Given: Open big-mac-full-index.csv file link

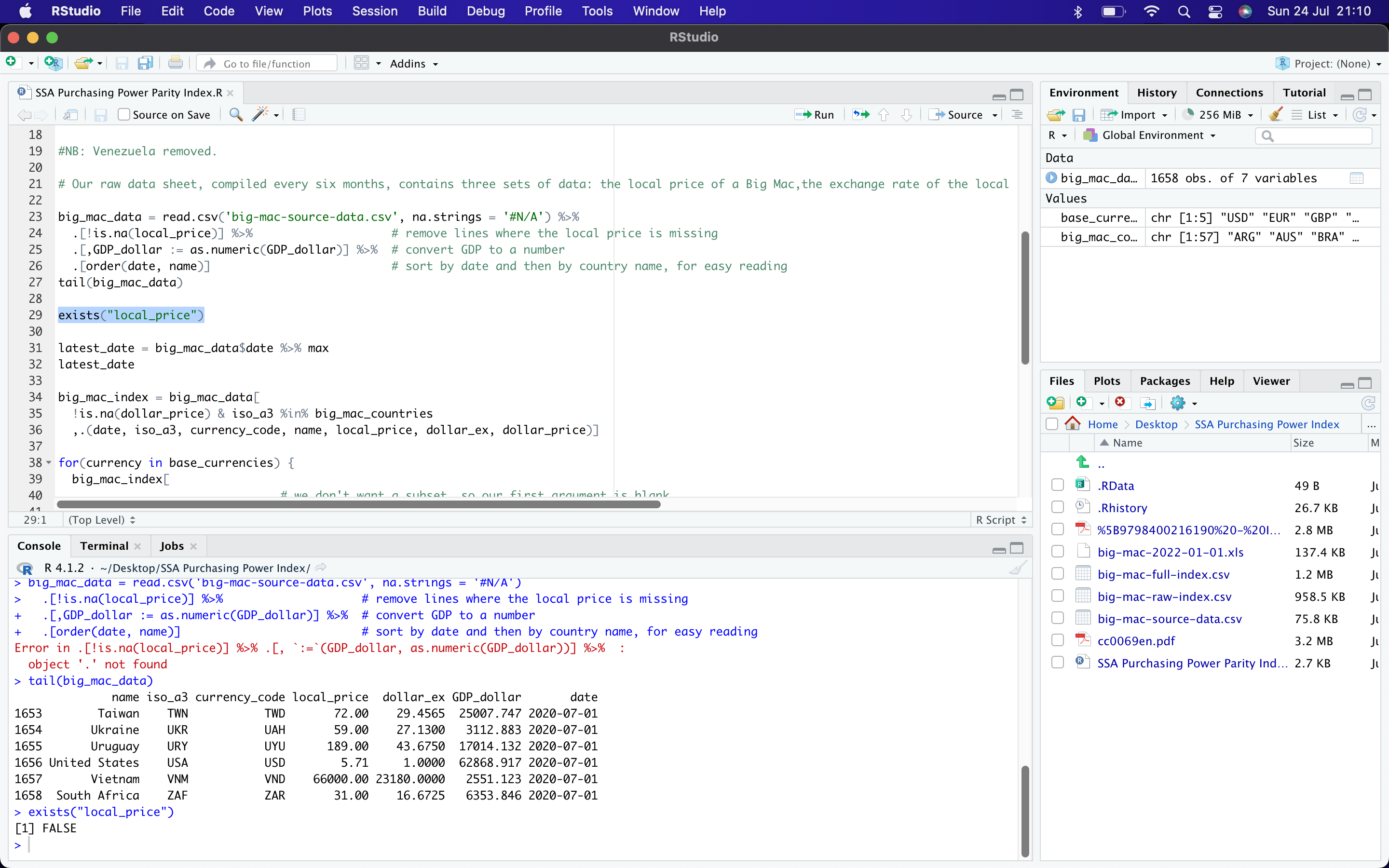Looking at the screenshot, I should tap(1163, 574).
